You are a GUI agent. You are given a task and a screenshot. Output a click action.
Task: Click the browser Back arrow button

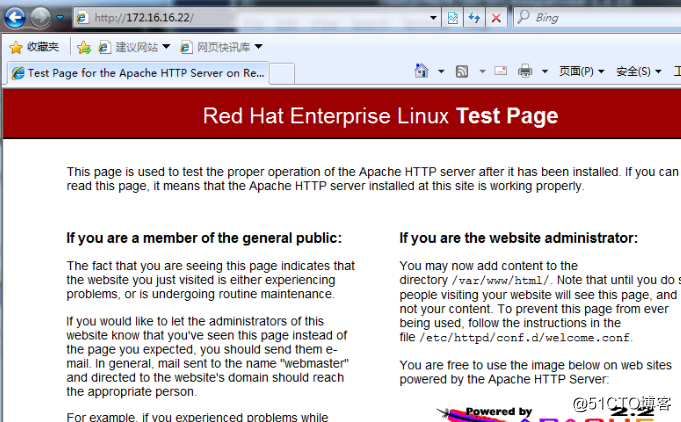15,17
